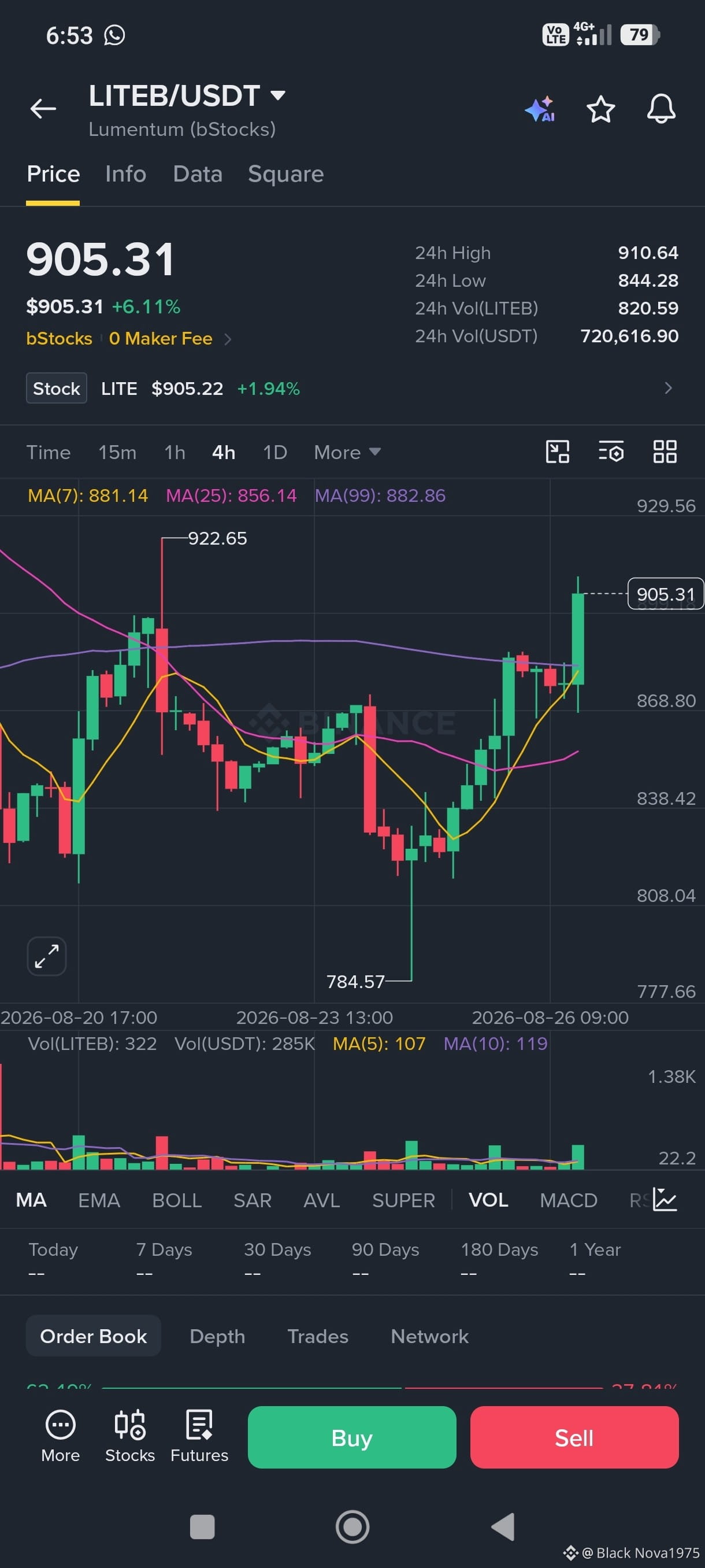
Task: Tap the 0 Maker Fee link
Action: (161, 338)
